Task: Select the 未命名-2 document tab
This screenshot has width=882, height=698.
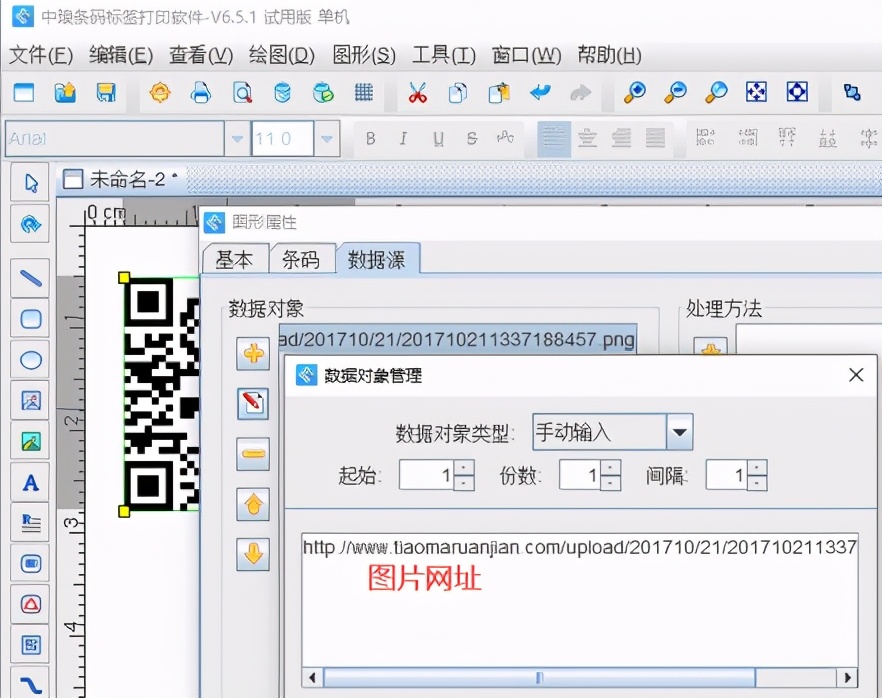Action: pos(121,179)
